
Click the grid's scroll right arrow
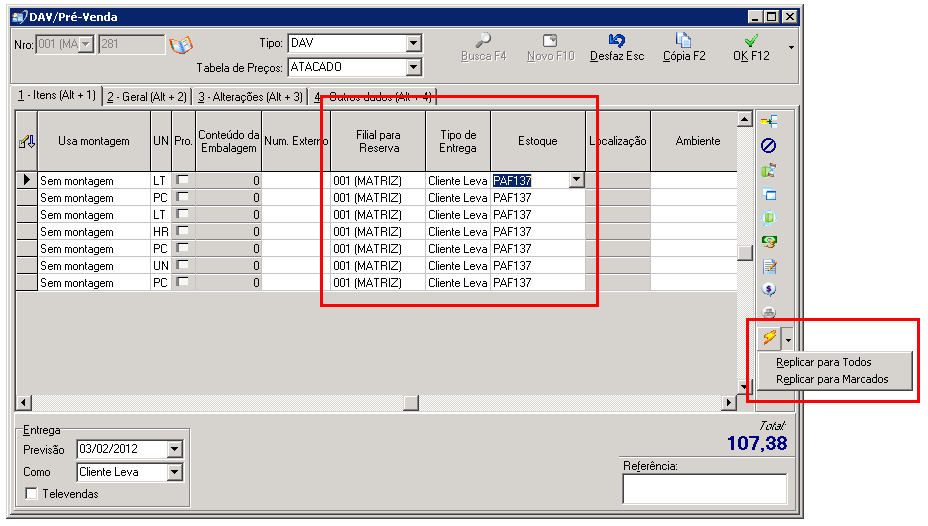[729, 403]
